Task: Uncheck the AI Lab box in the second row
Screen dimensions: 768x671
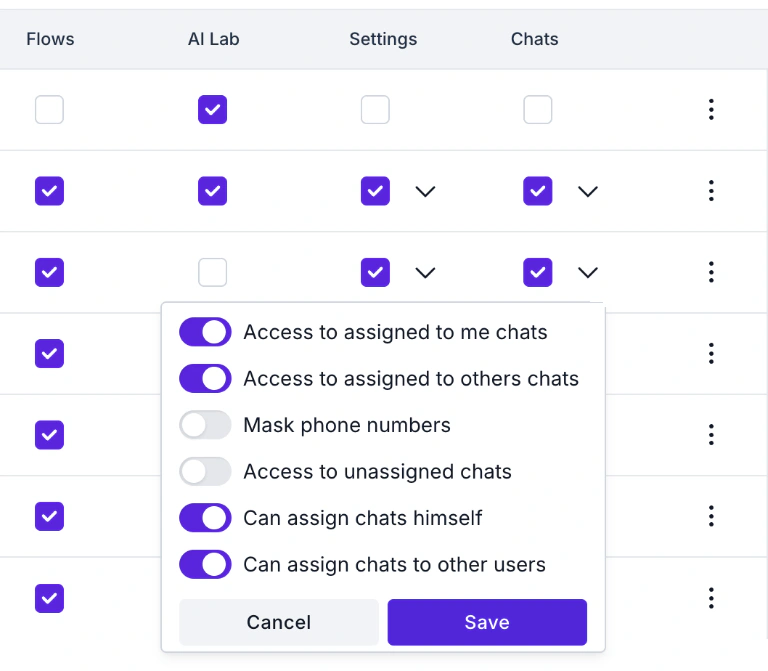Action: (x=213, y=191)
